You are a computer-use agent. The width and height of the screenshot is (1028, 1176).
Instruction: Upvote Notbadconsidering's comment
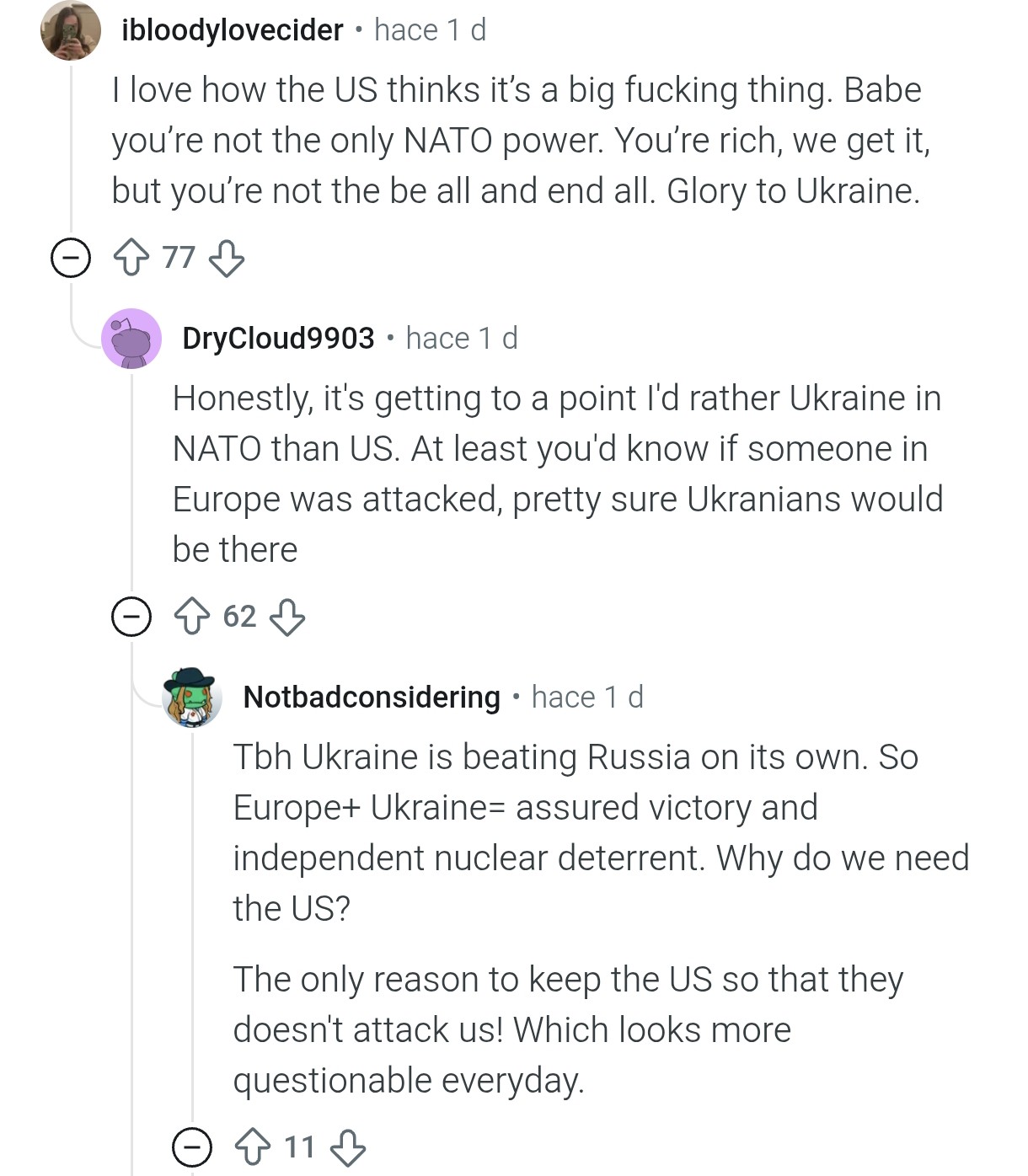click(x=252, y=1147)
